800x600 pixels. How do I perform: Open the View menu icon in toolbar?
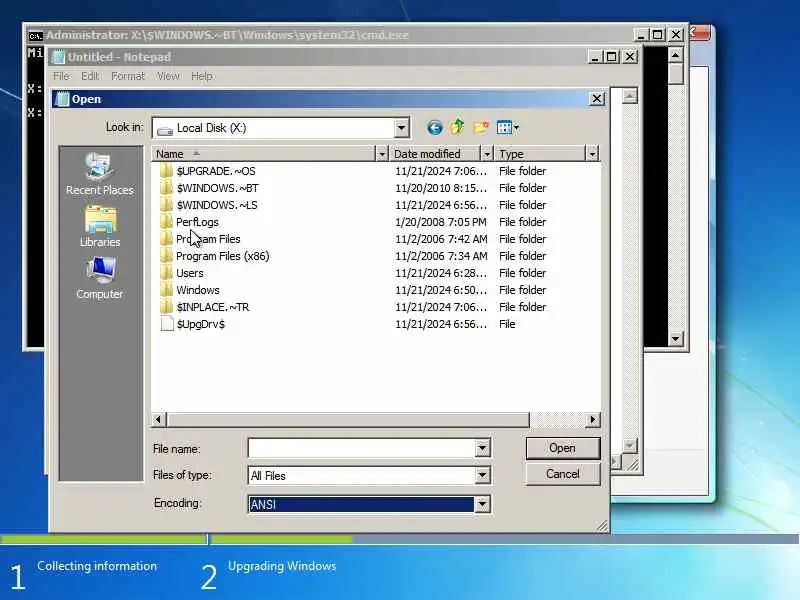pos(507,128)
